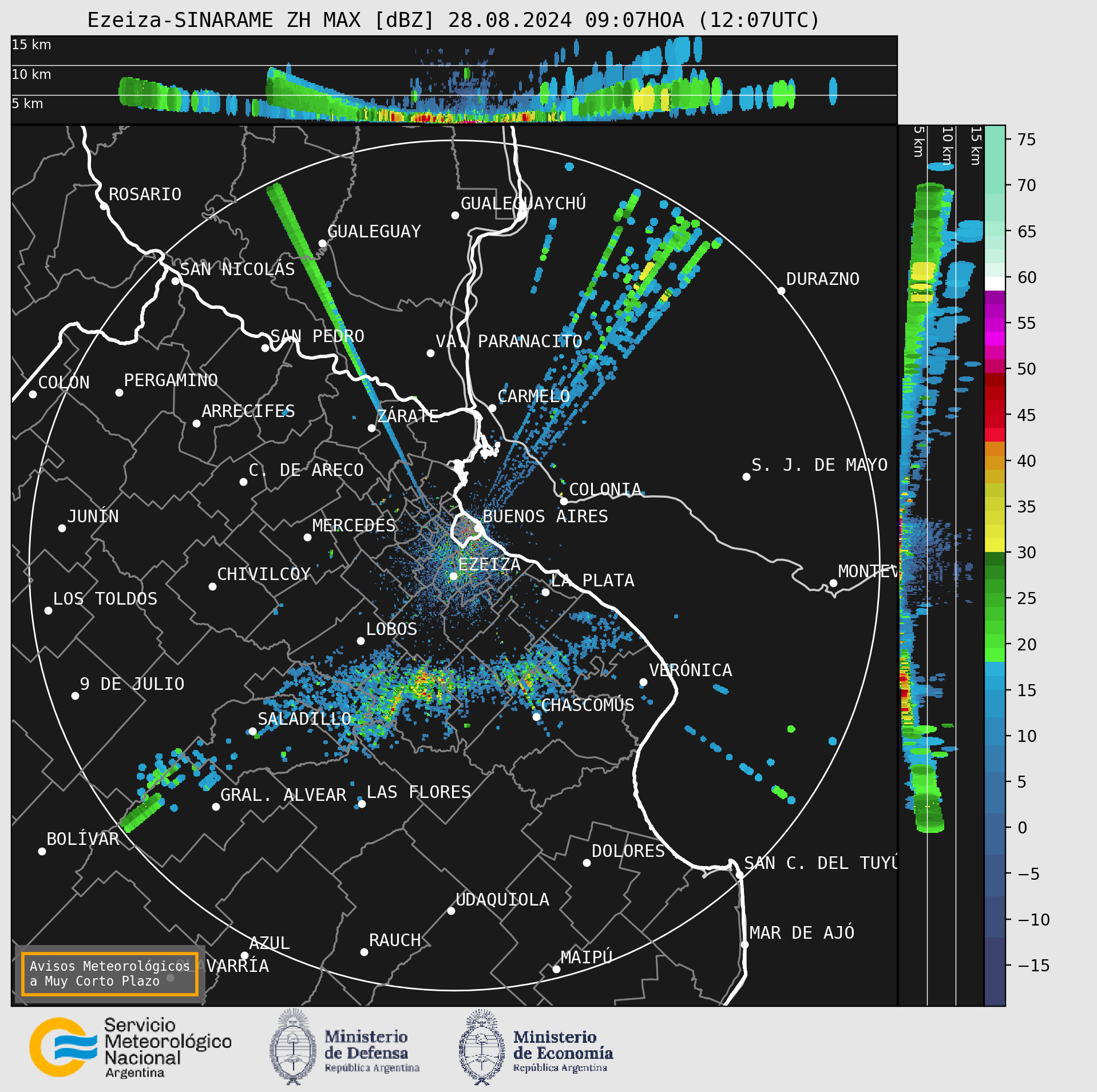The height and width of the screenshot is (1092, 1097).
Task: Select the EZEIZA radar site label
Action: coord(489,565)
